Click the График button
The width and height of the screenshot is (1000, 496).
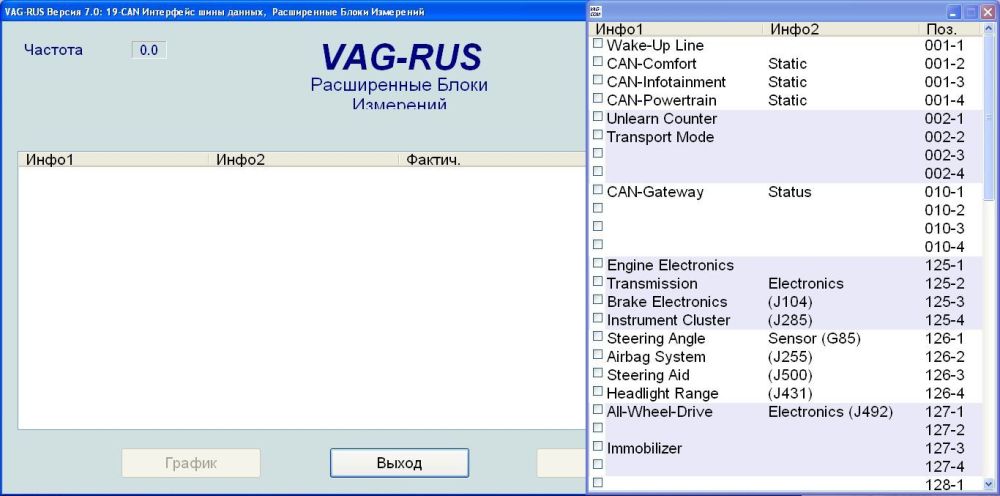(x=190, y=463)
